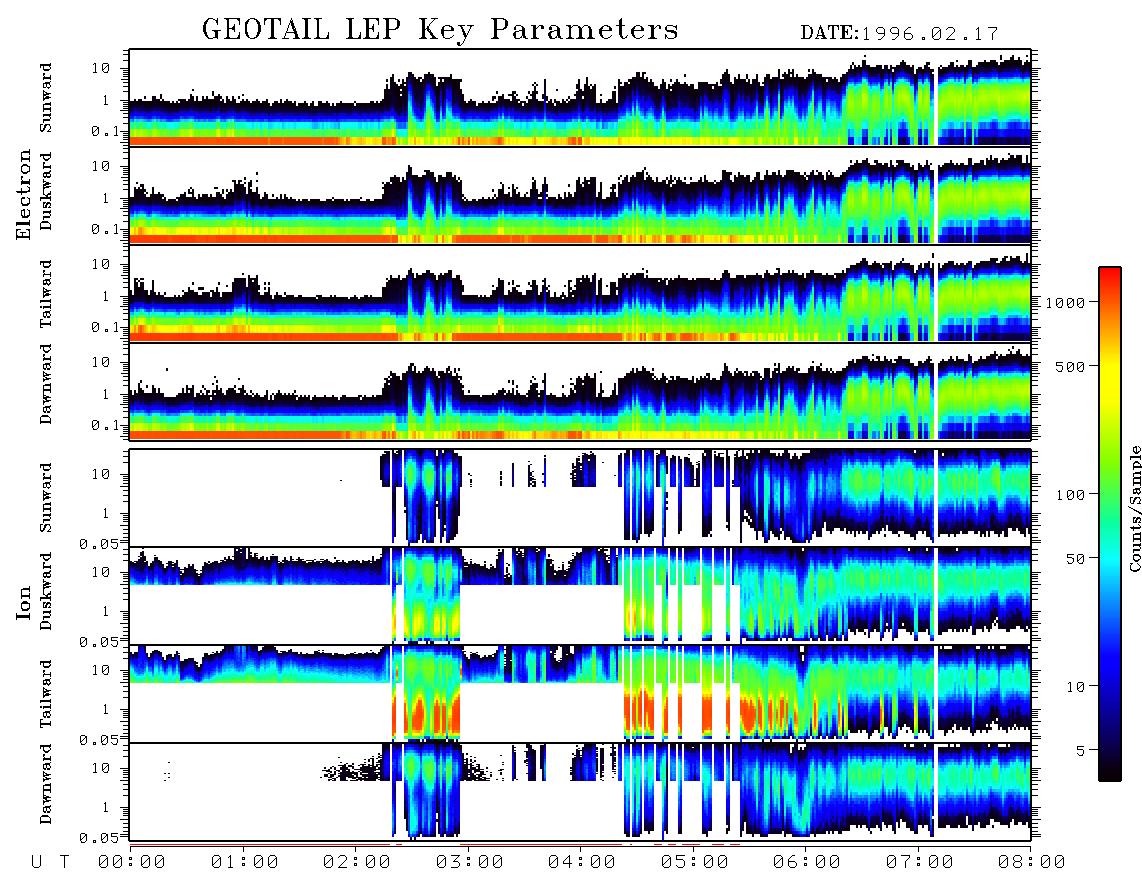1142x880 pixels.
Task: Select the Ion Sunward panel label
Action: [46, 498]
